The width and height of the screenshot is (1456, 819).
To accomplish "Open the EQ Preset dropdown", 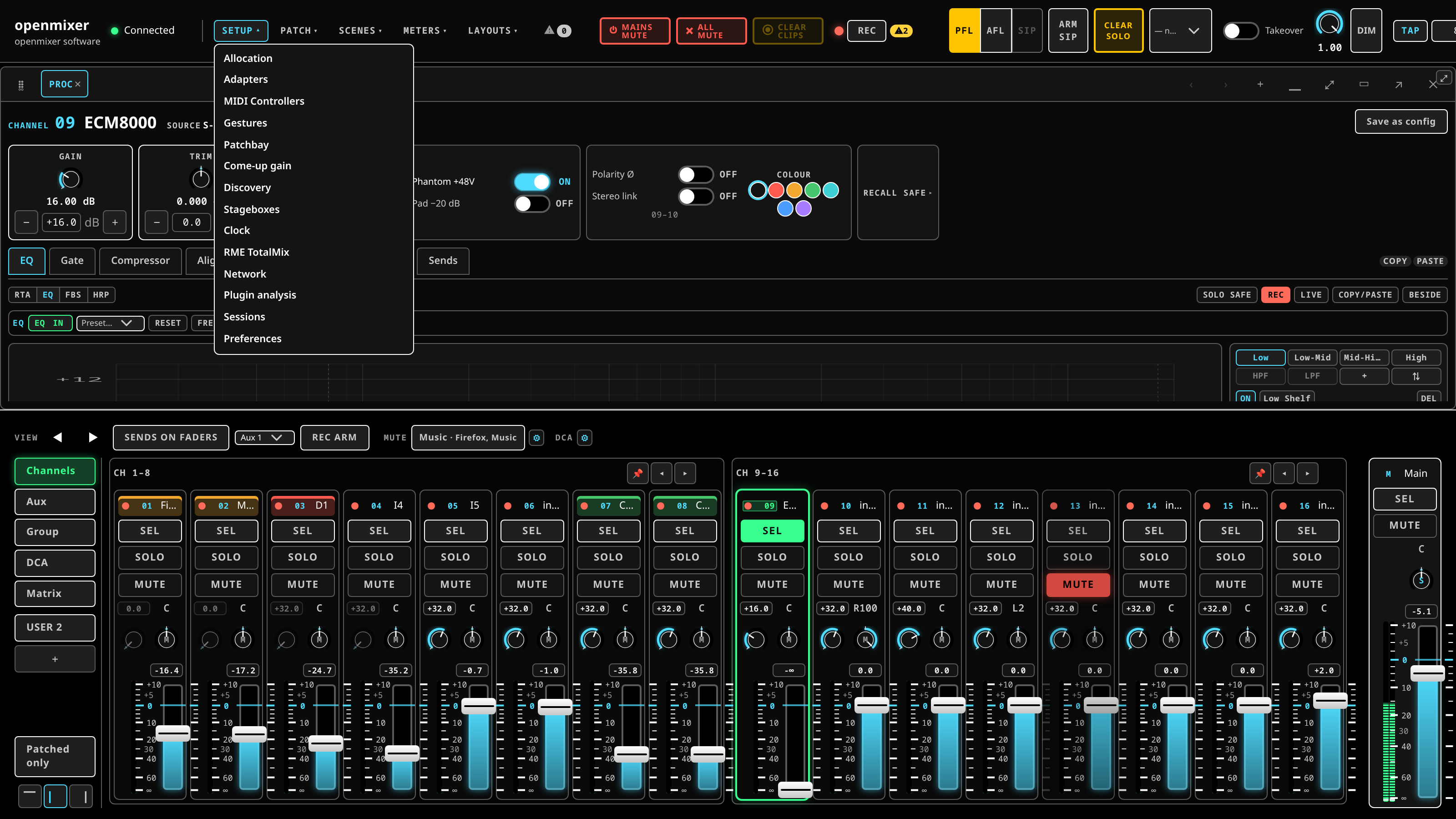I will tap(110, 323).
